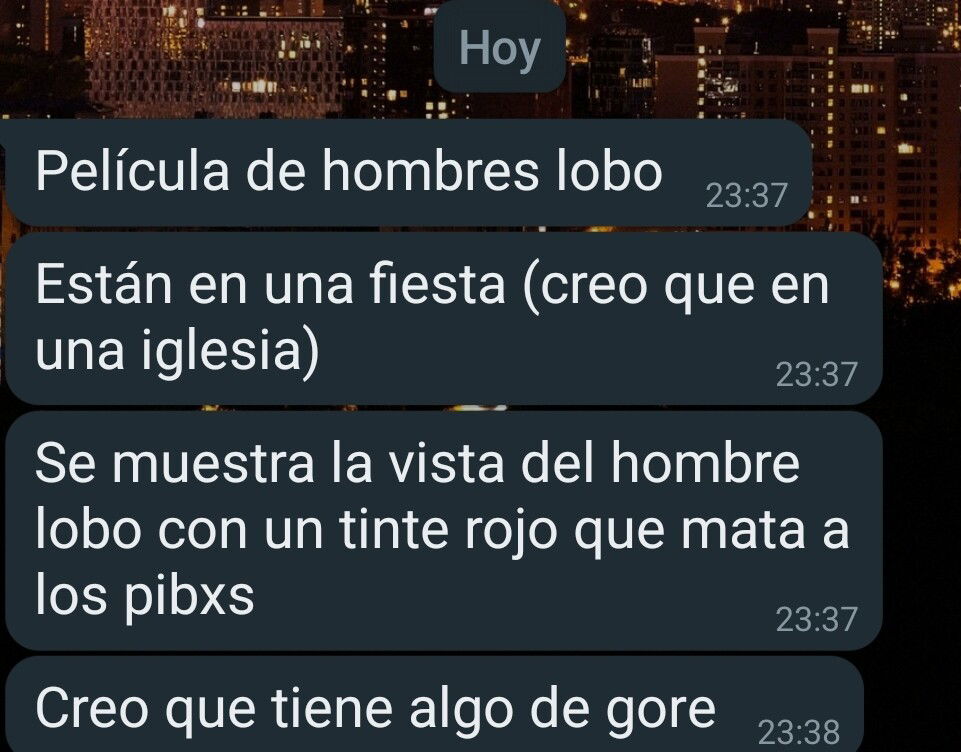Tap the 23:37 timestamp on the first message
The width and height of the screenshot is (961, 752).
746,196
